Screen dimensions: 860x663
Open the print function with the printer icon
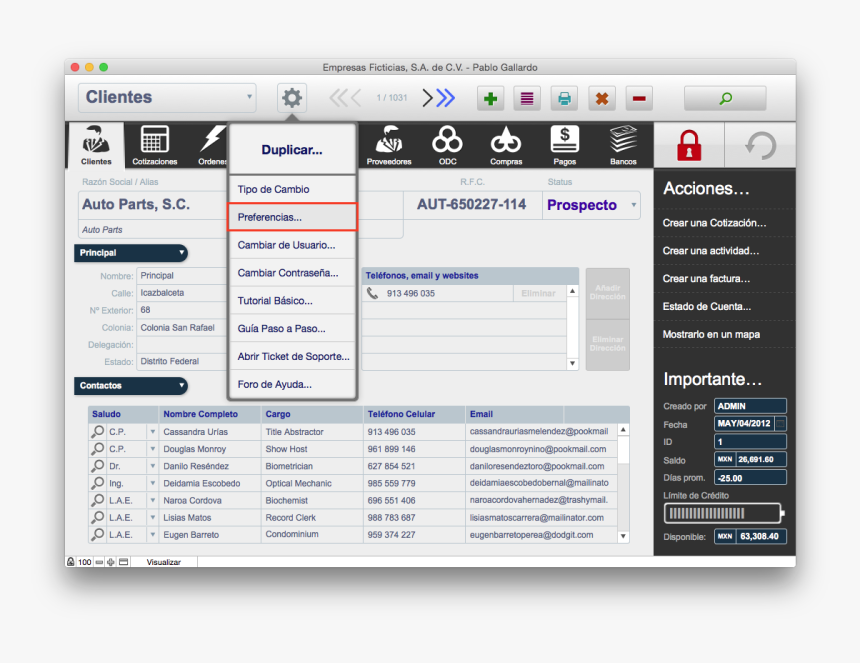(x=564, y=98)
